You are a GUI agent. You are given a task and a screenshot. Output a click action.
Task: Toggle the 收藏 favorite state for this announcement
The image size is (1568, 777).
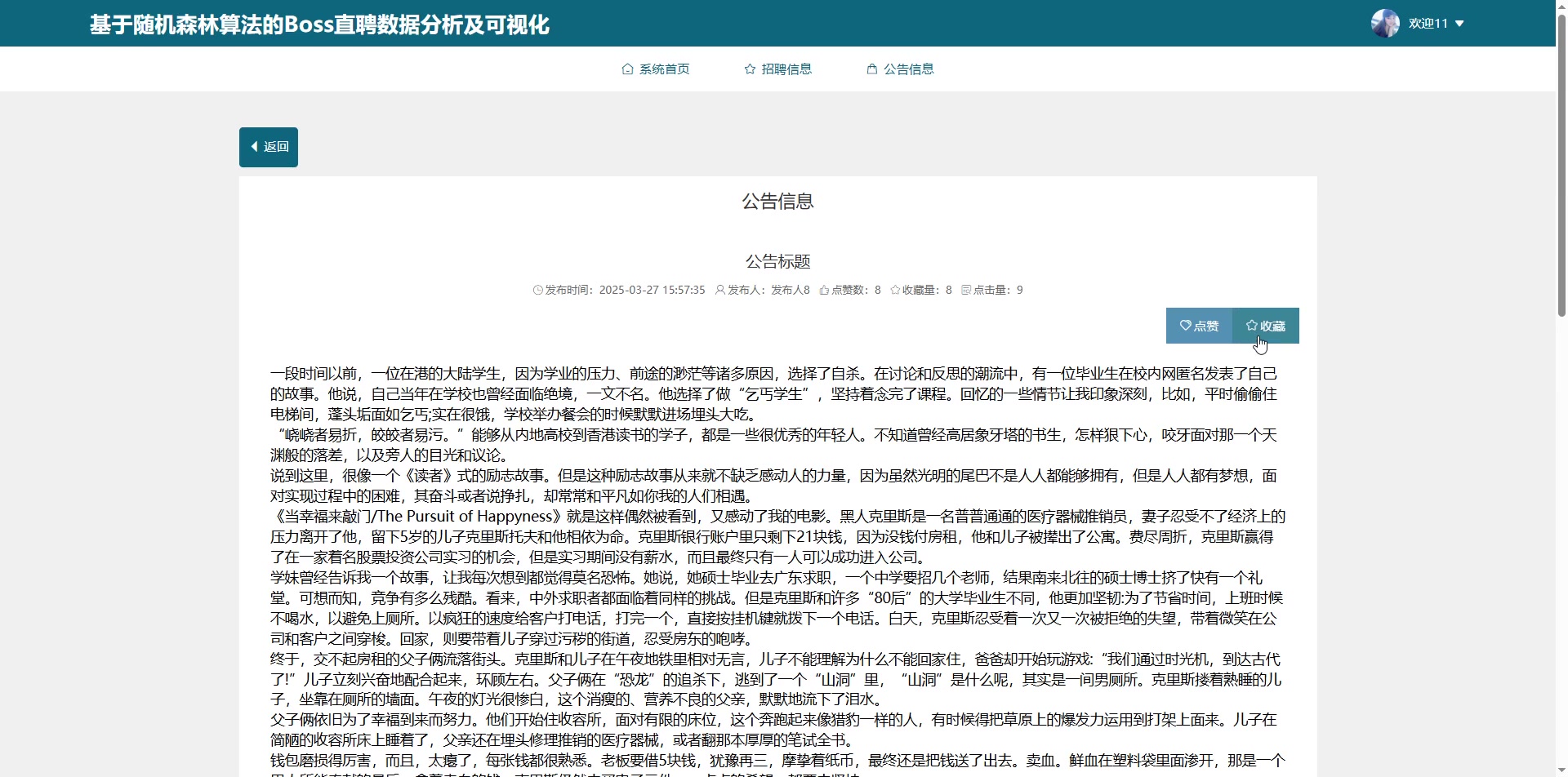[1265, 326]
